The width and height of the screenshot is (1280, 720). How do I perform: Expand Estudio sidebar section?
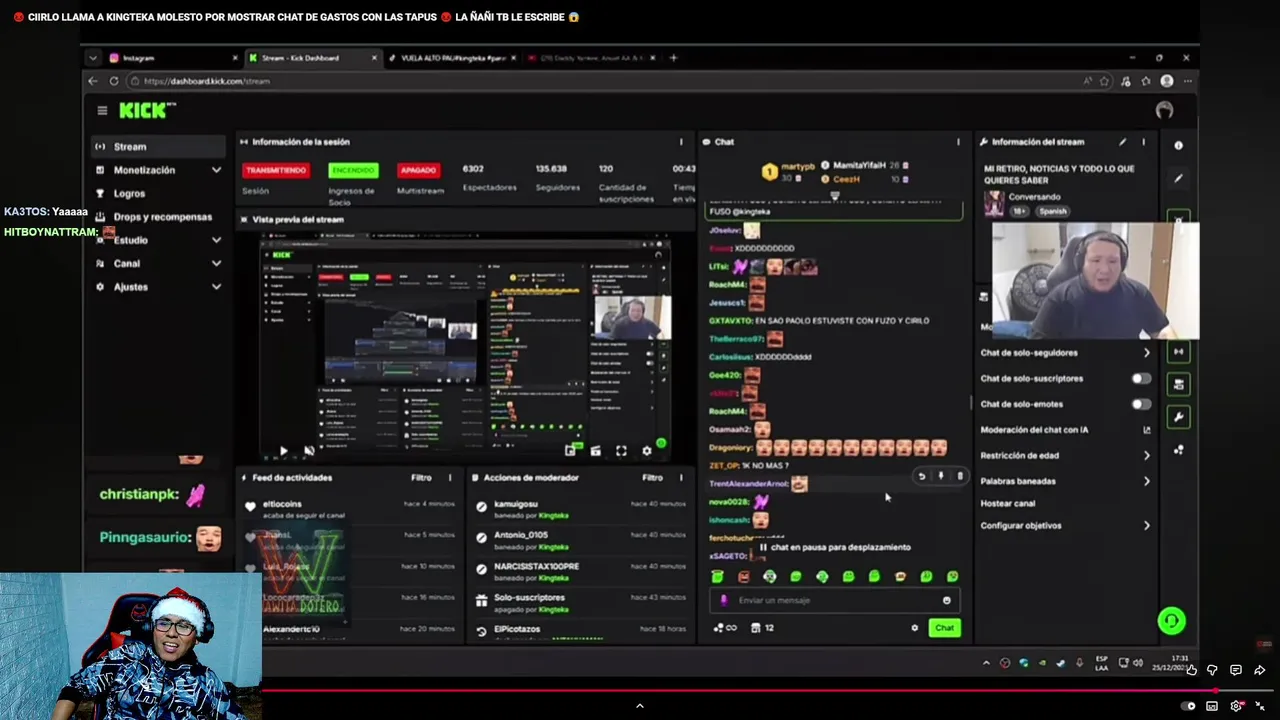[216, 241]
